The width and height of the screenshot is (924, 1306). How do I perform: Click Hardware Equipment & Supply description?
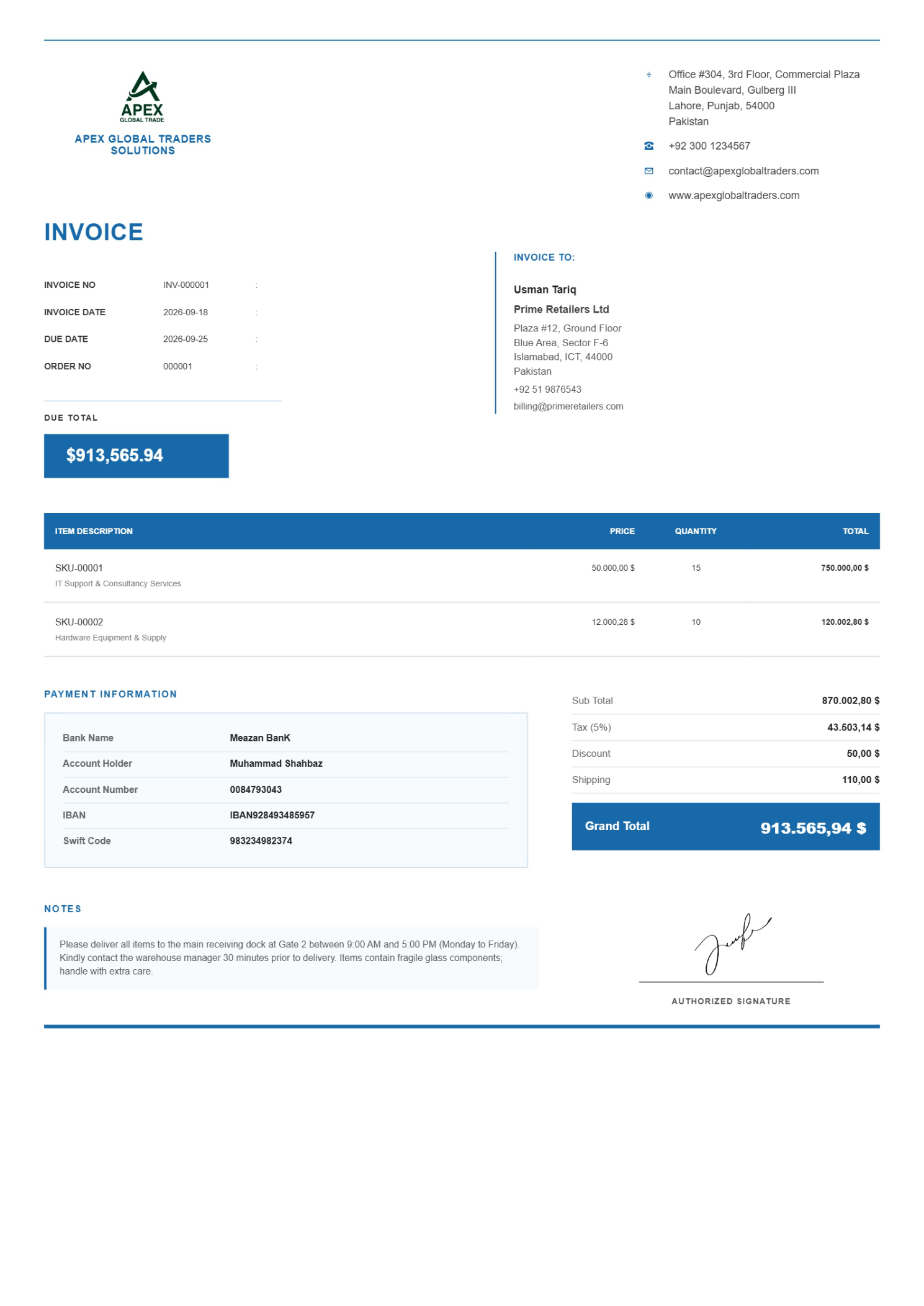pyautogui.click(x=110, y=638)
